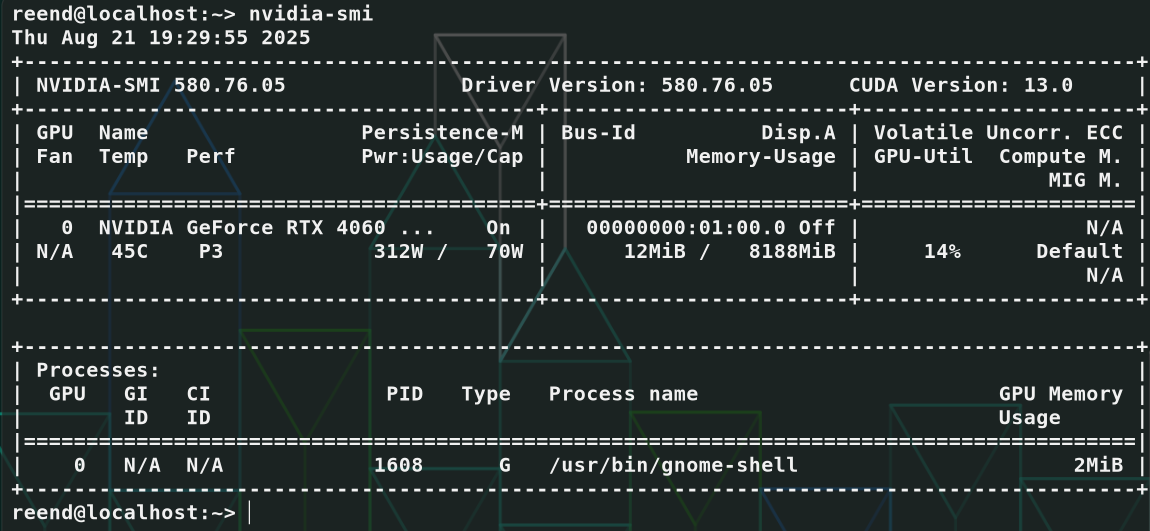Click the Persistence-M value On

click(499, 227)
